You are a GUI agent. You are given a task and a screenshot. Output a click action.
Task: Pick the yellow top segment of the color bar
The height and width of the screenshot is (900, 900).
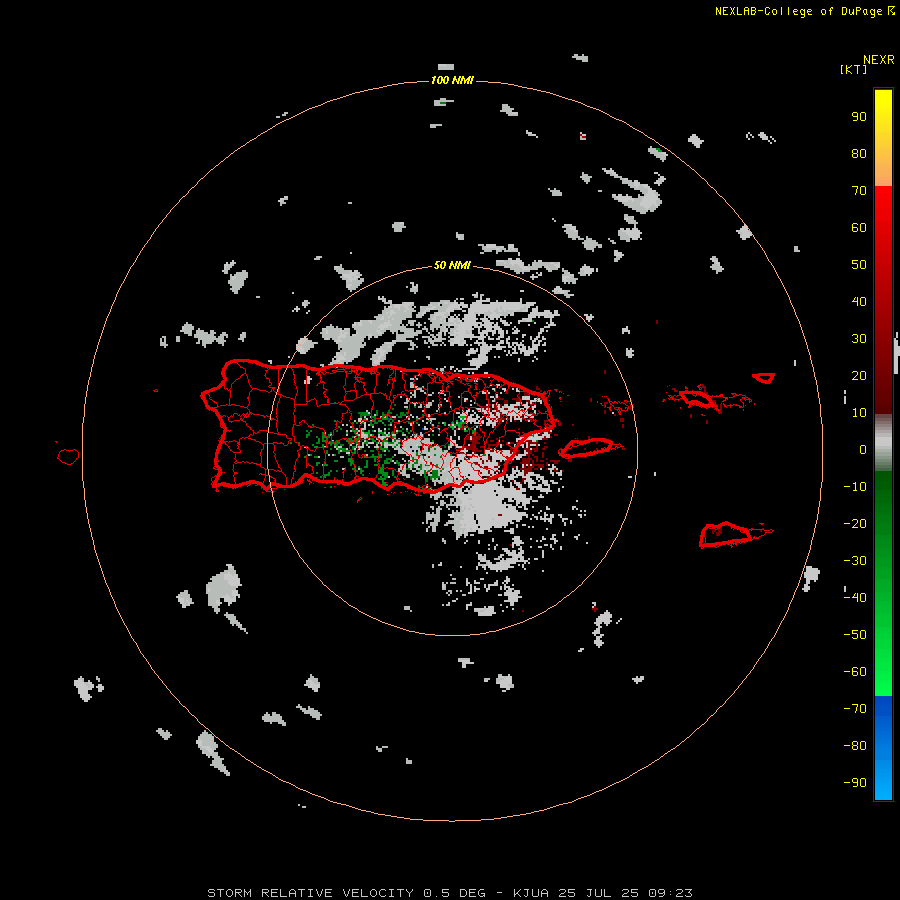pos(883,138)
